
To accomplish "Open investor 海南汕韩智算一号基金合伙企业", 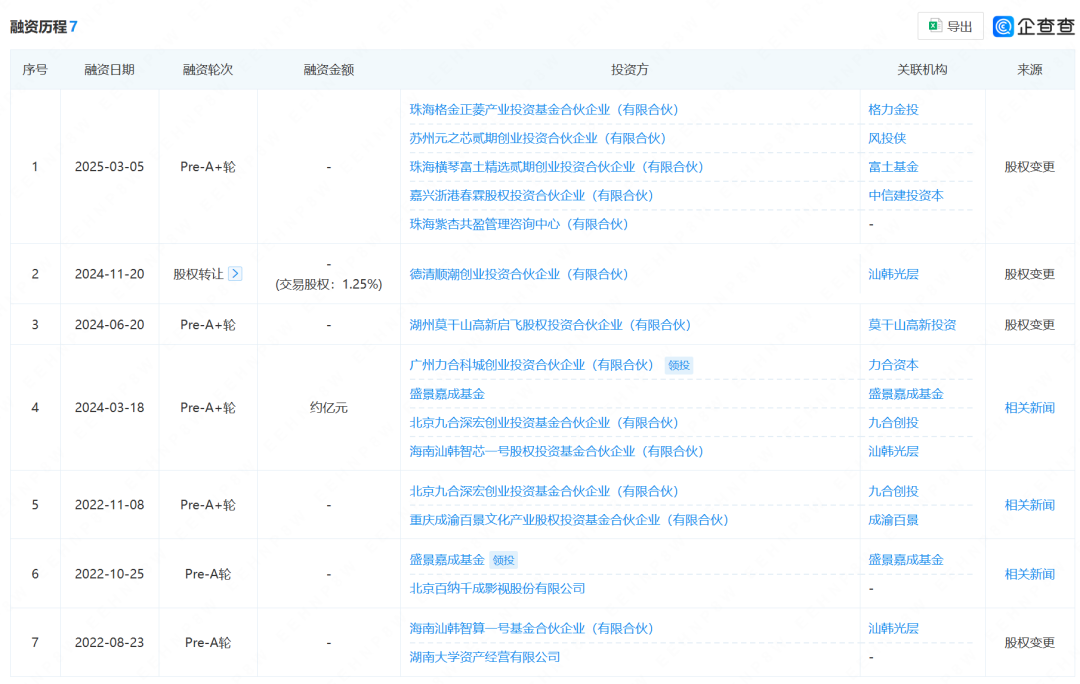I will tap(532, 628).
